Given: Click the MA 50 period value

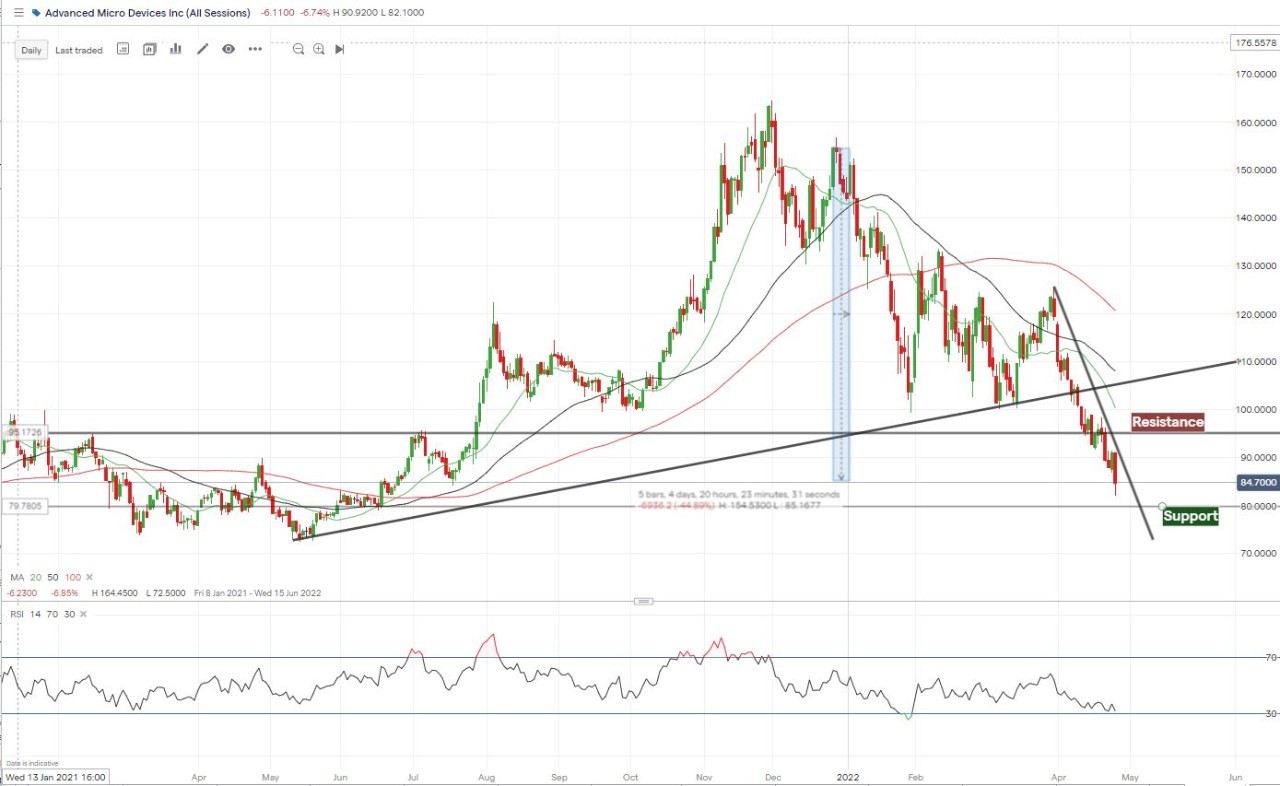Looking at the screenshot, I should (x=53, y=578).
